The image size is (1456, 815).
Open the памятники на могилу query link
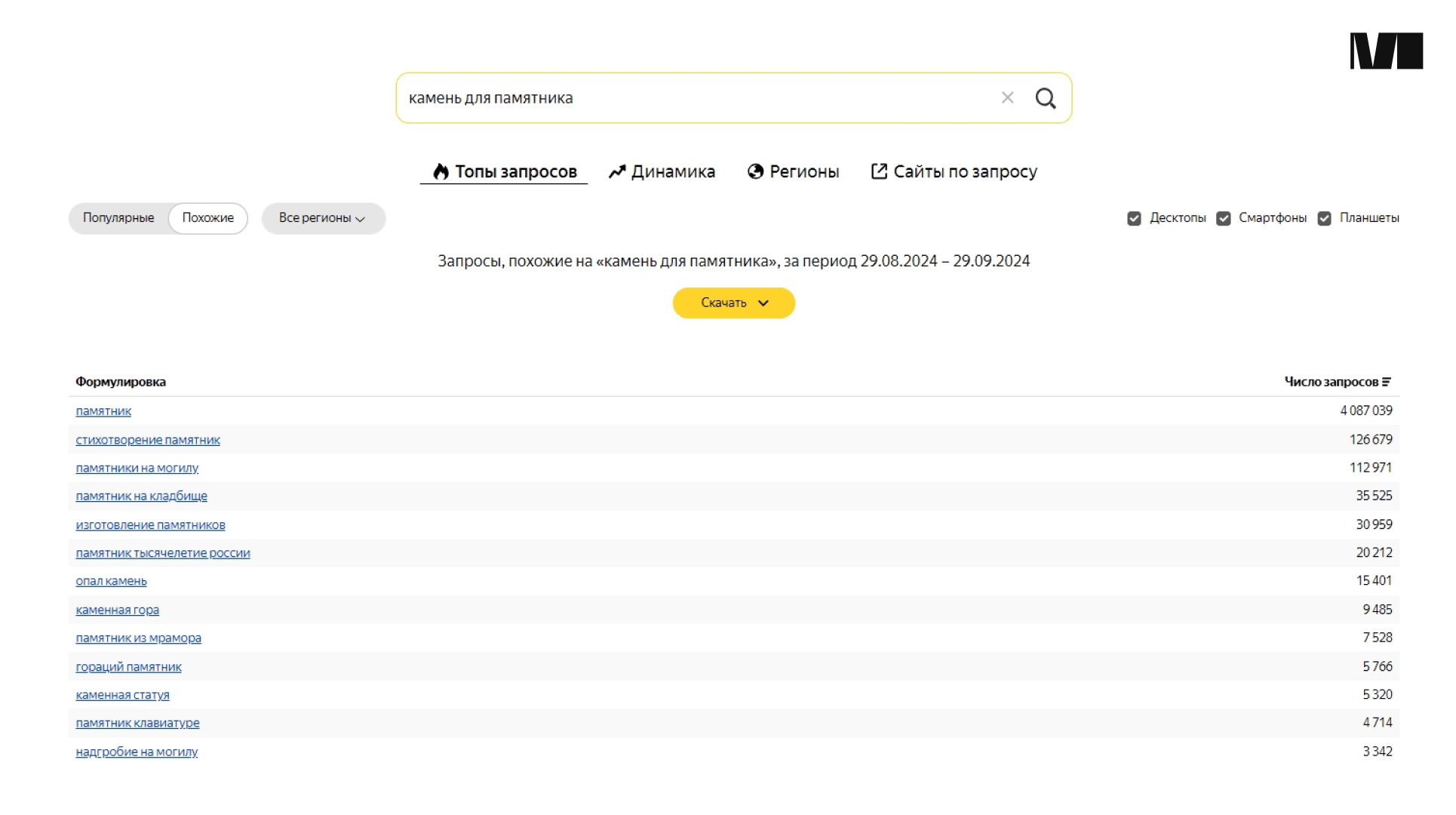point(137,469)
